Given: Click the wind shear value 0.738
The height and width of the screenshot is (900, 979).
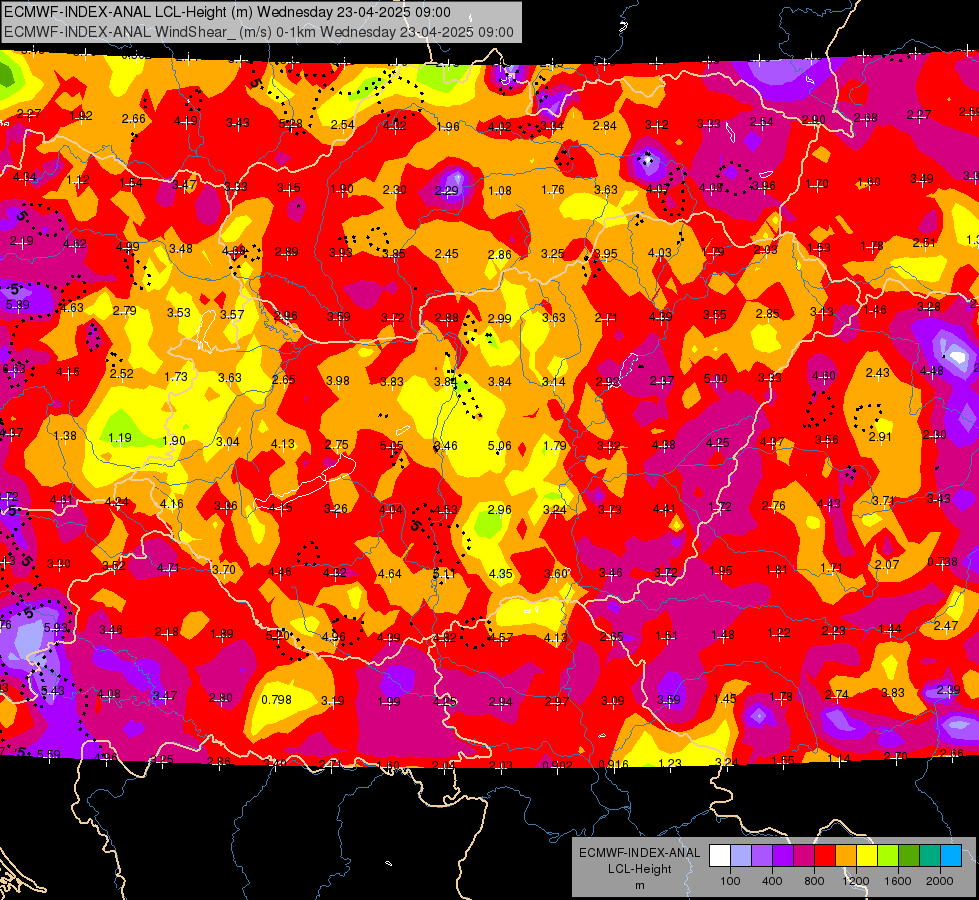Looking at the screenshot, I should [942, 561].
